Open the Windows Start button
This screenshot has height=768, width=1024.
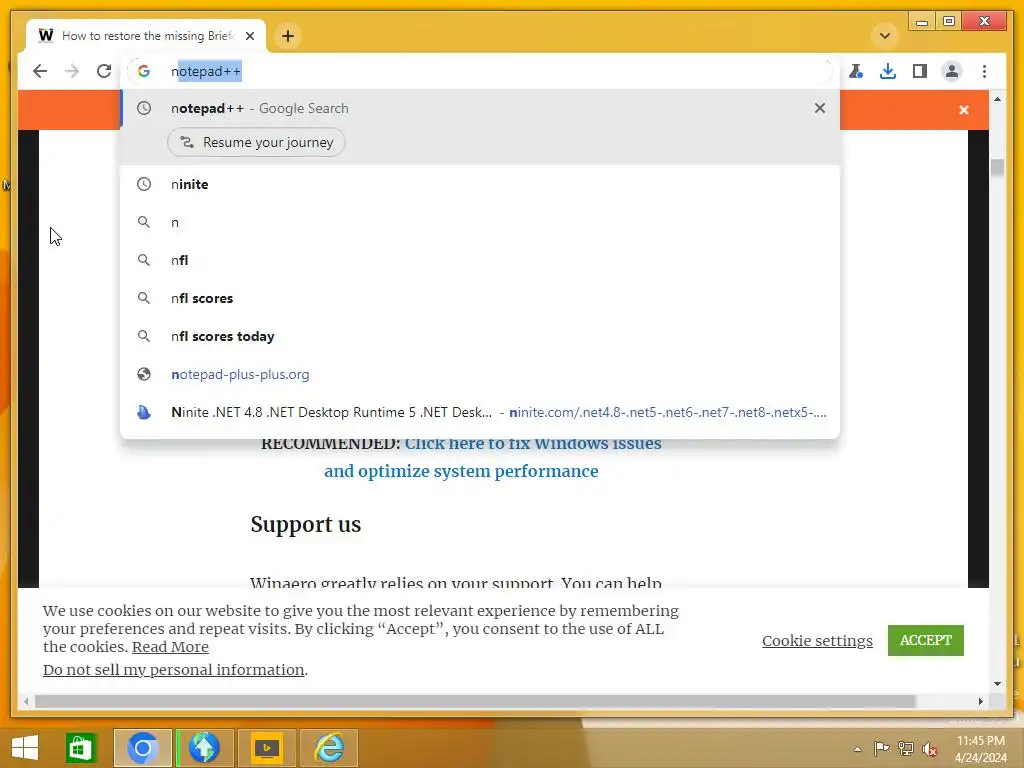25,748
